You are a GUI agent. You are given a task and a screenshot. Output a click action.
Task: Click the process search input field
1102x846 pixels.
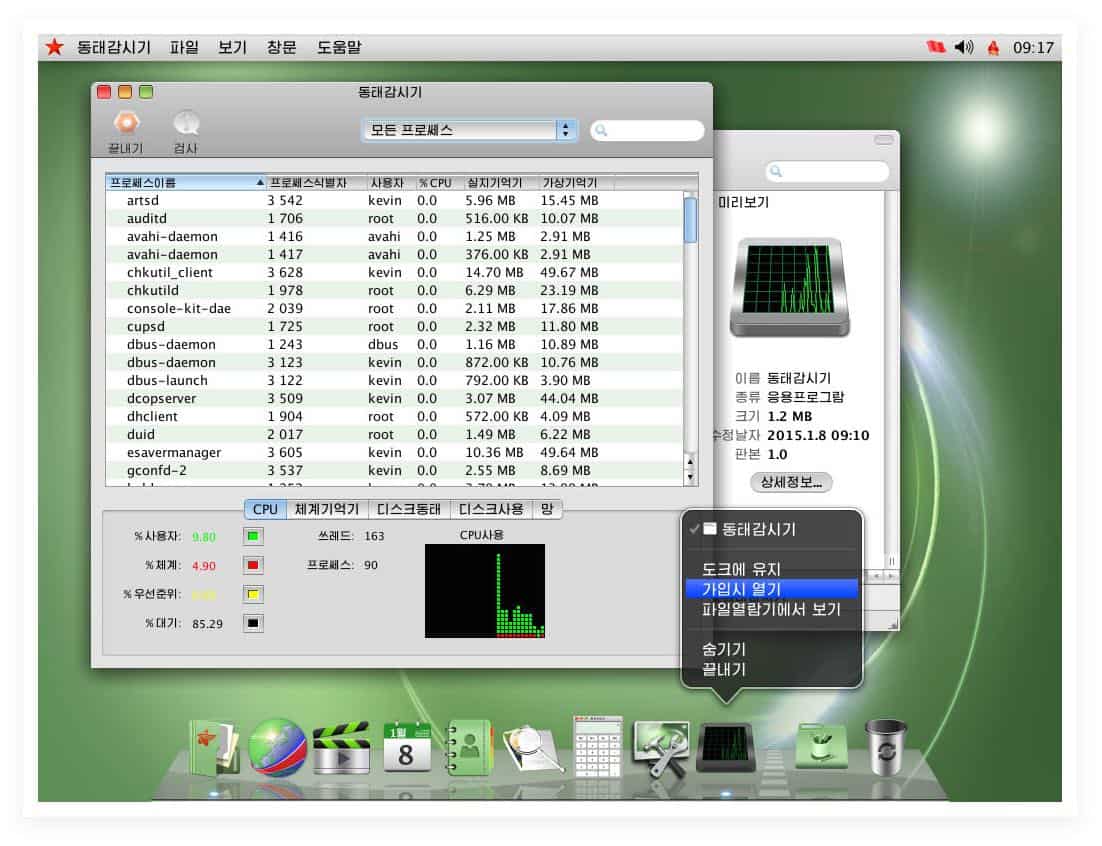647,131
